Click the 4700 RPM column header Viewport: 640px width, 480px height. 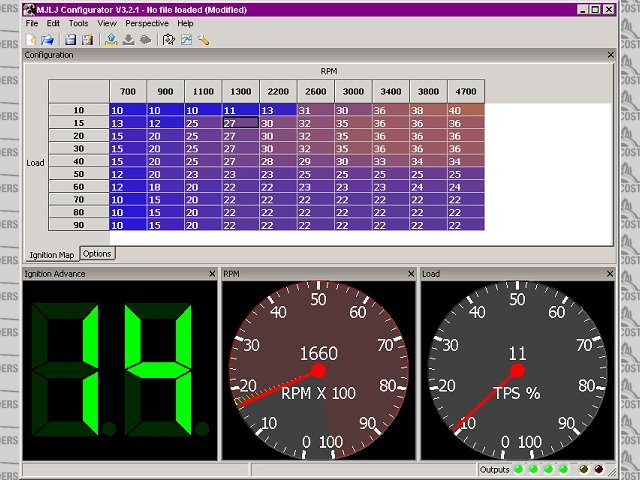click(465, 91)
